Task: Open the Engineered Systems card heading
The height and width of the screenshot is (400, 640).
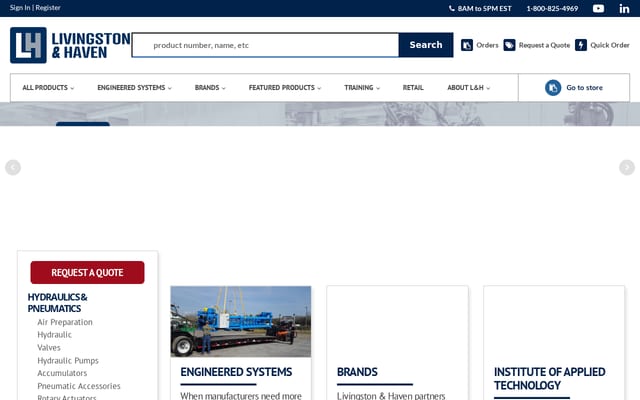Action: coord(236,372)
